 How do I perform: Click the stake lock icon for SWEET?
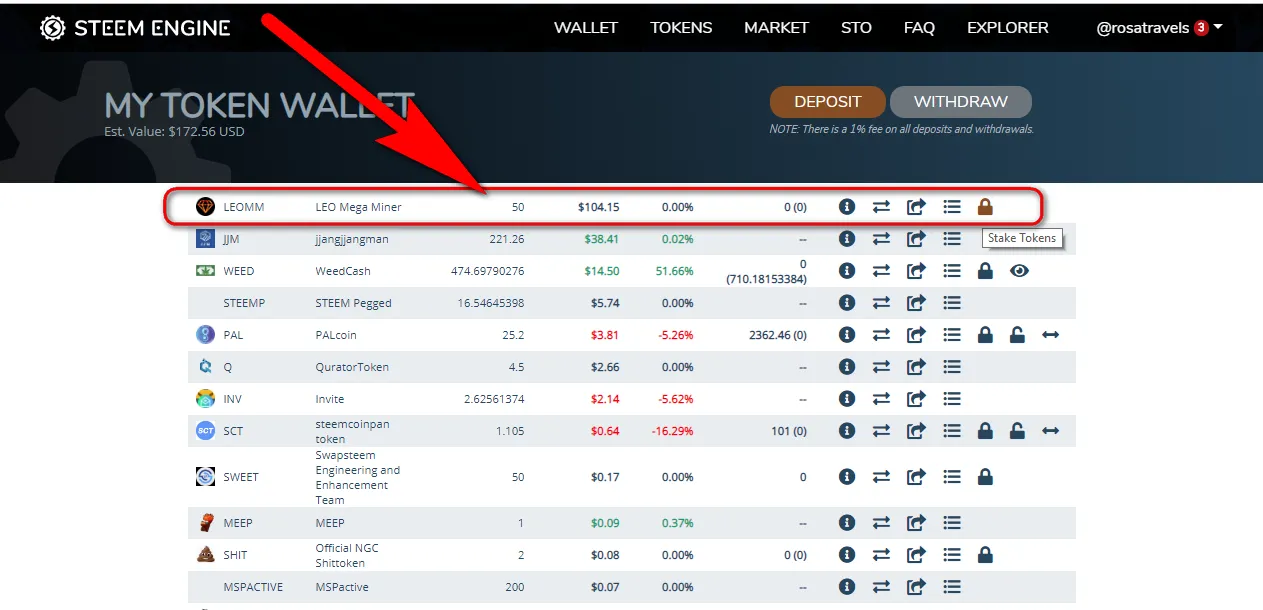tap(985, 477)
